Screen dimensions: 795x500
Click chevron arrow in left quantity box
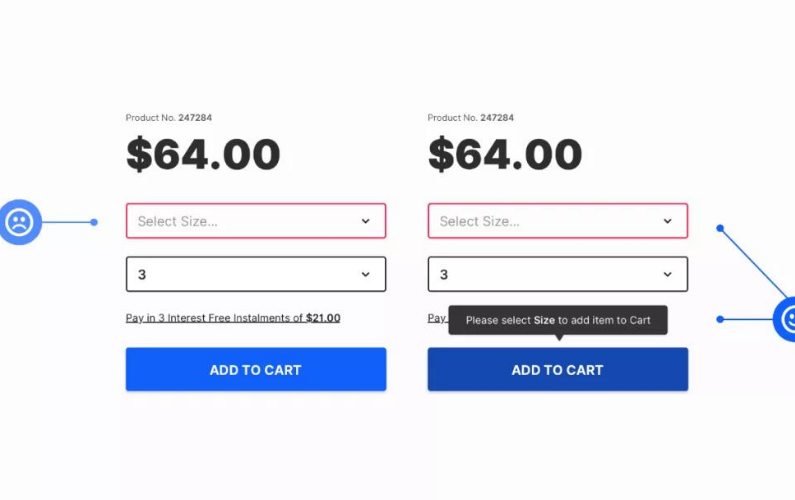coord(366,274)
